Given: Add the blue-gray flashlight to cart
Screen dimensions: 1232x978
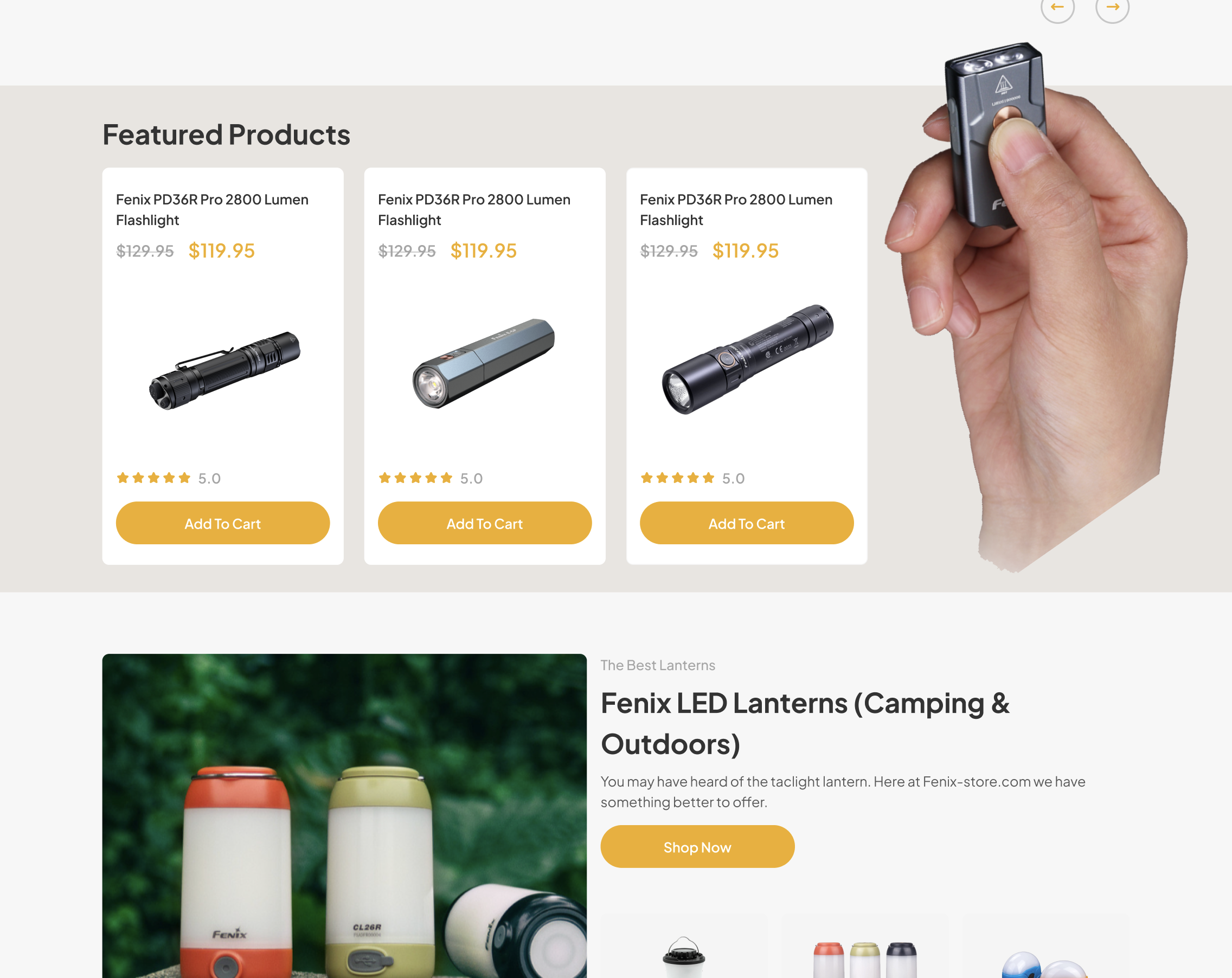Looking at the screenshot, I should pos(485,523).
